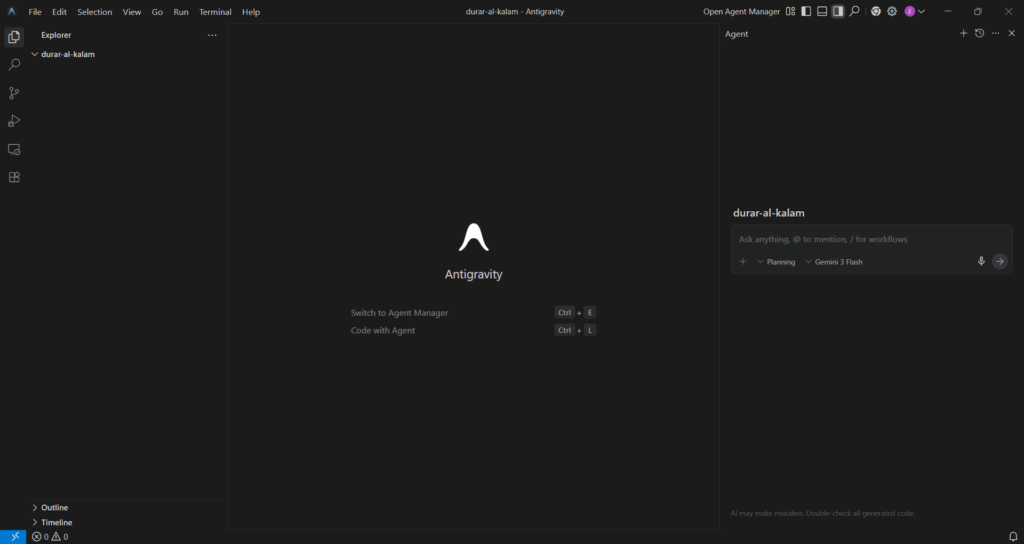The height and width of the screenshot is (544, 1024).
Task: Expand the Timeline section
Action: pos(56,522)
